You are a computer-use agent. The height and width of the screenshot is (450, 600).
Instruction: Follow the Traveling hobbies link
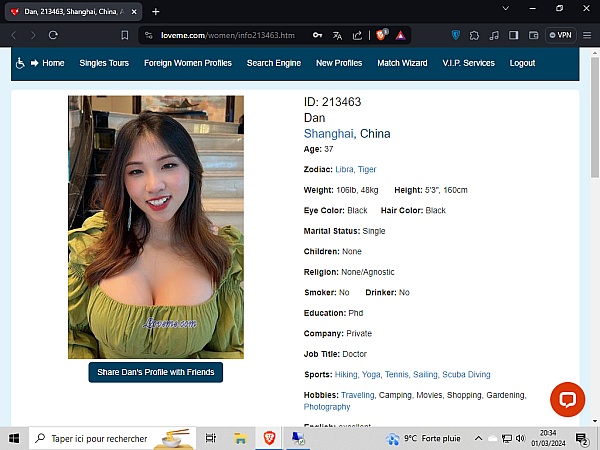(358, 395)
